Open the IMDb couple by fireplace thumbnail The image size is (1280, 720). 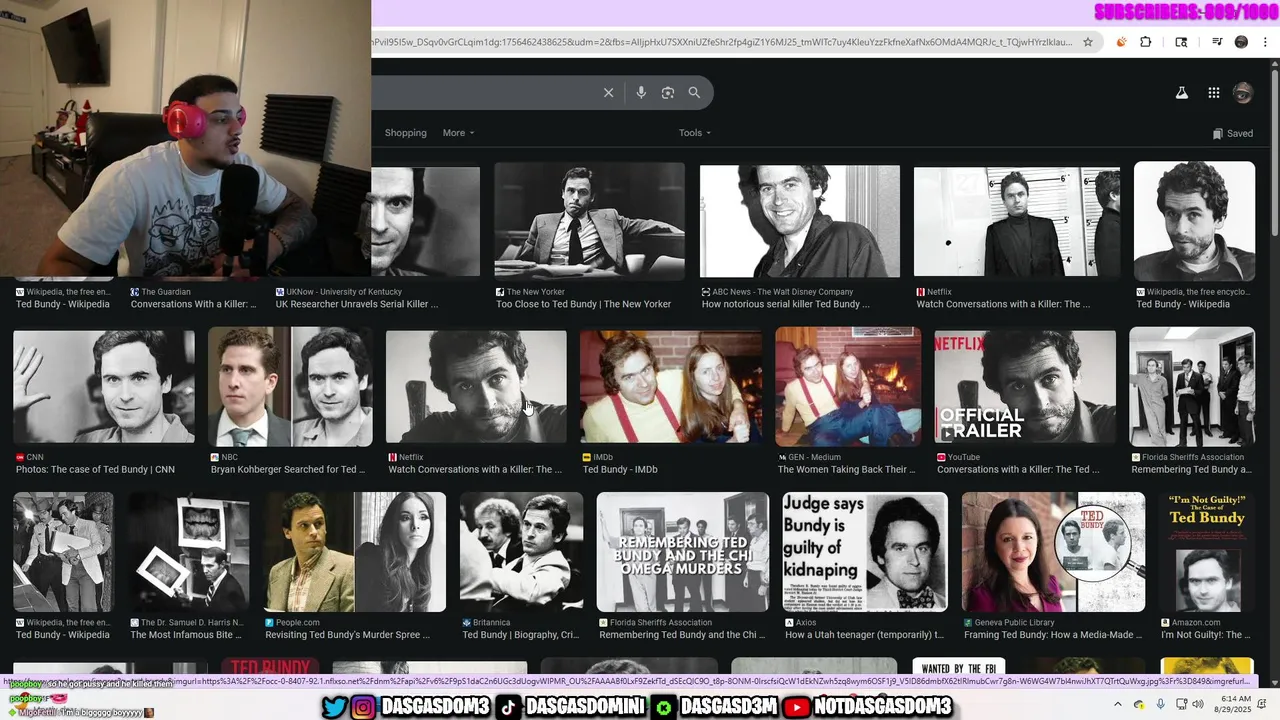click(x=671, y=387)
